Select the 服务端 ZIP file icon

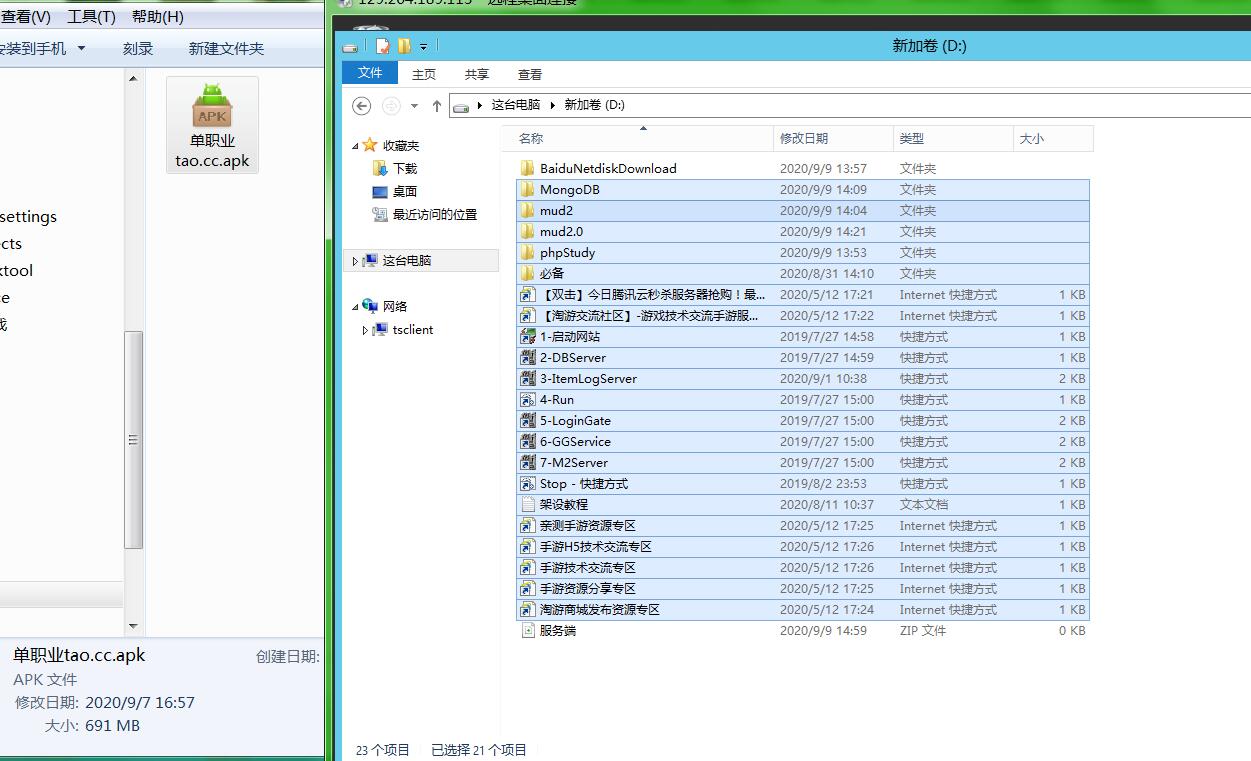[x=528, y=631]
